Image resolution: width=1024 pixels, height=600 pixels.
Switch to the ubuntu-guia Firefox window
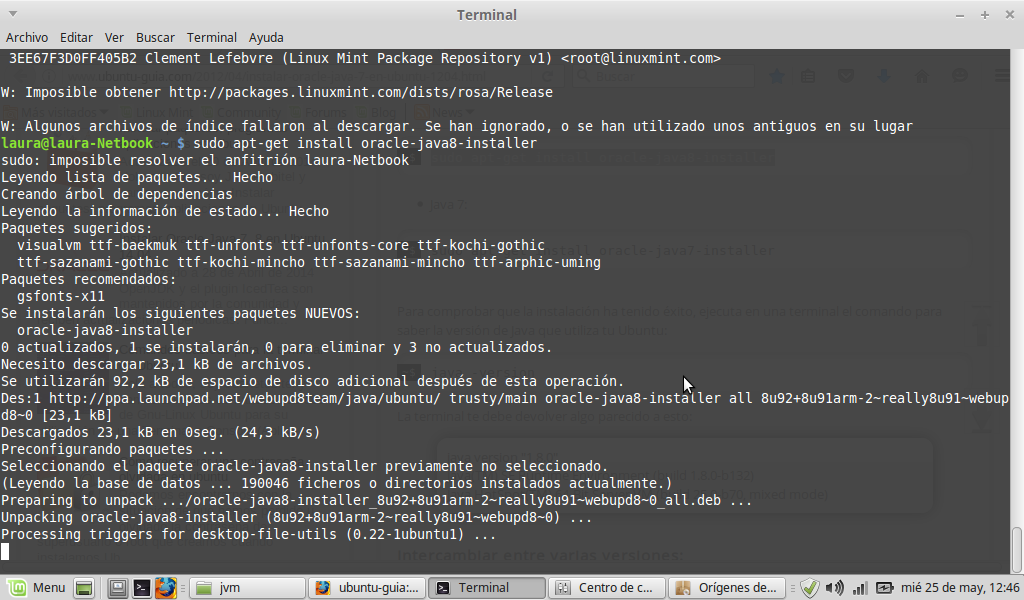[367, 588]
